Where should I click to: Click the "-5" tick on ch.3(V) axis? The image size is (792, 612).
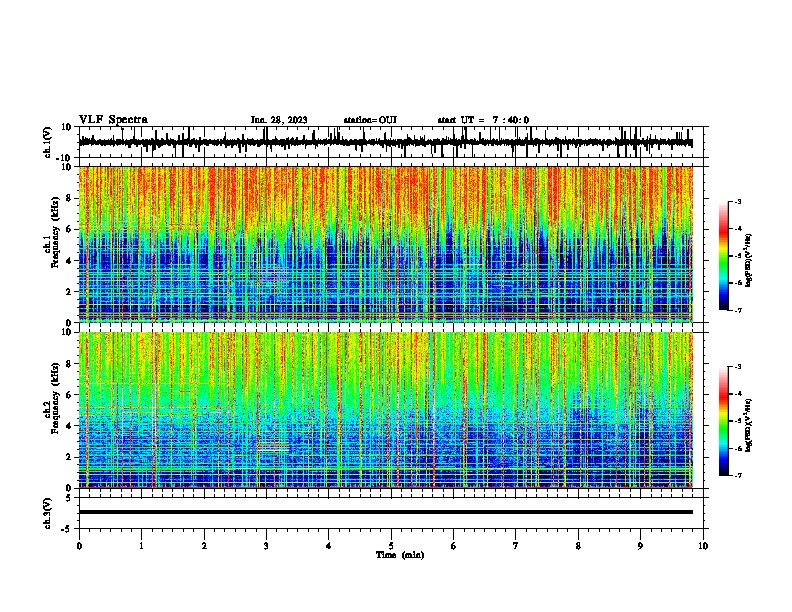(67, 529)
